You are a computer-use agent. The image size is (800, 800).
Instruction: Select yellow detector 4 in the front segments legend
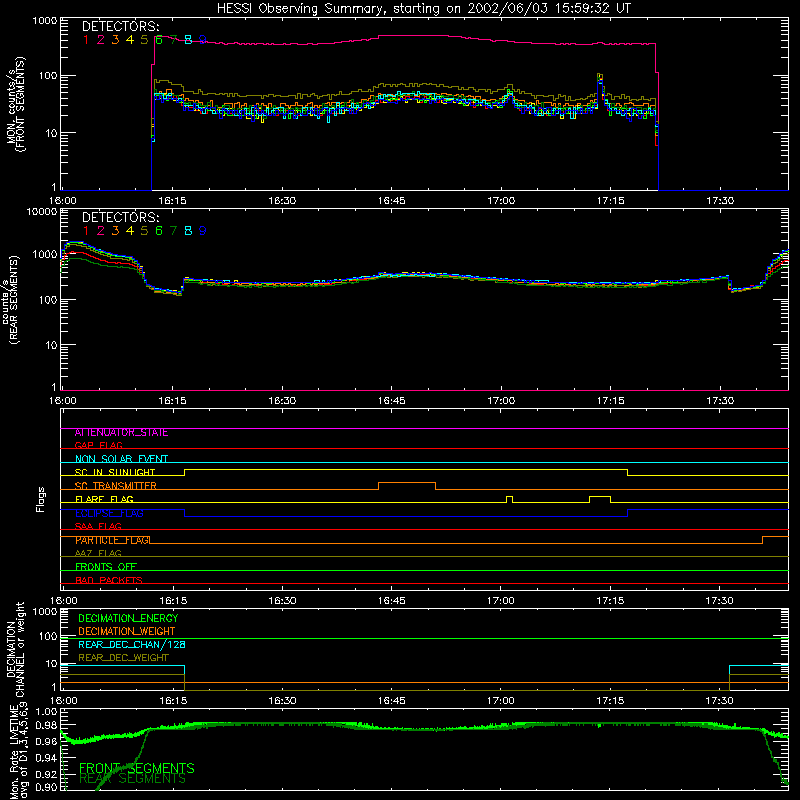(130, 40)
